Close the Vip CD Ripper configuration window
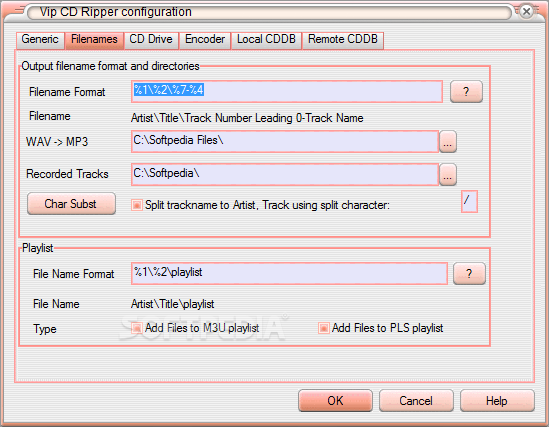The width and height of the screenshot is (549, 427). 526,12
